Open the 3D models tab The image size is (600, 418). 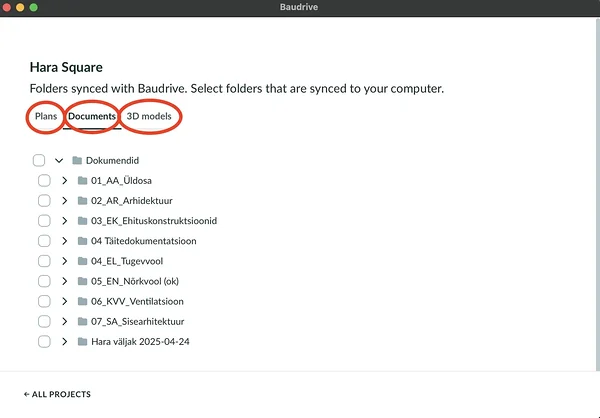pyautogui.click(x=148, y=117)
